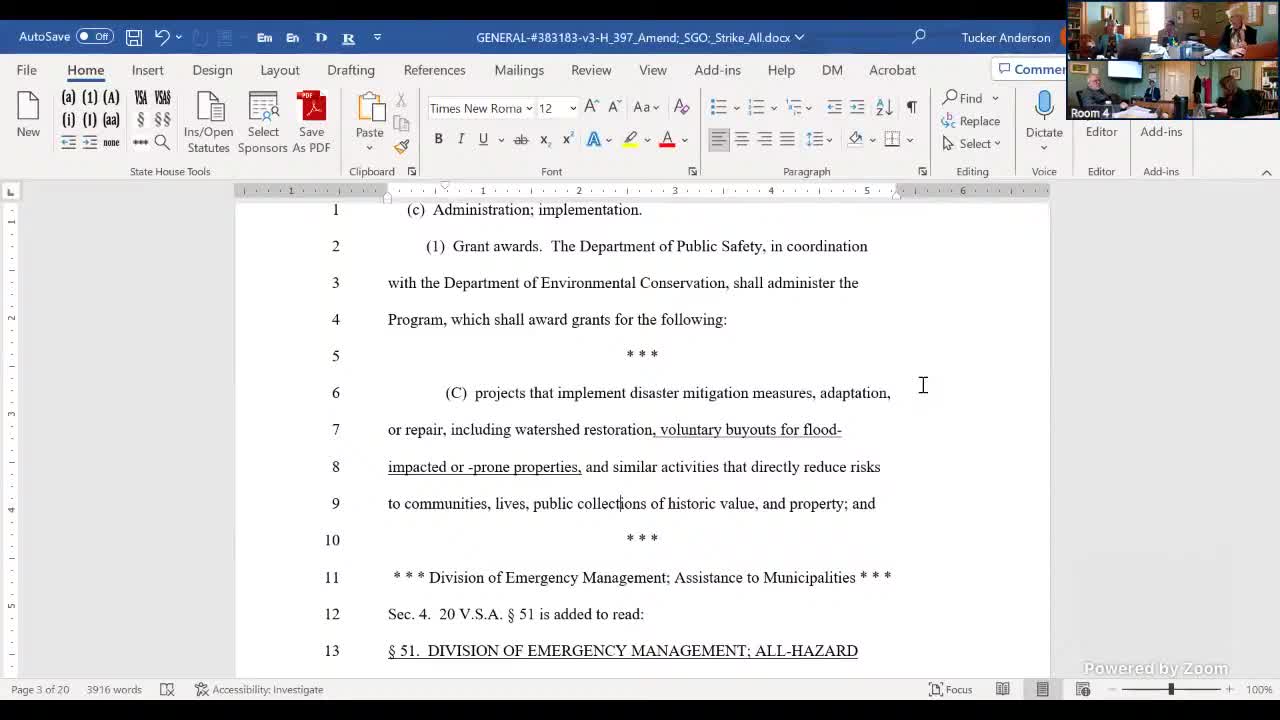The height and width of the screenshot is (720, 1280).
Task: Open the underline style dropdown arrow
Action: click(x=500, y=139)
